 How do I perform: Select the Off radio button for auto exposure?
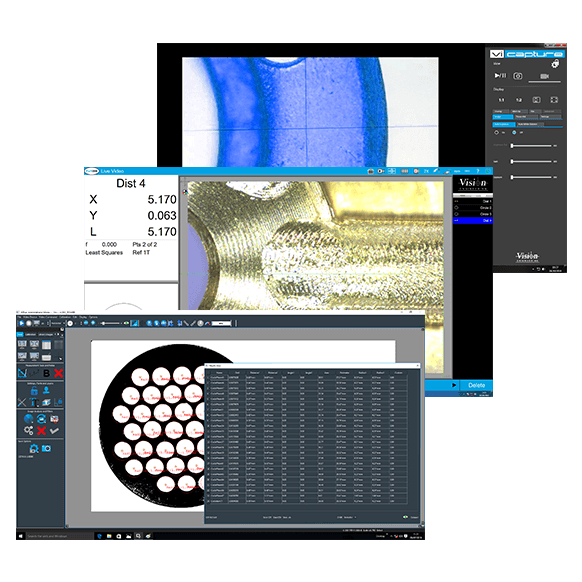click(x=514, y=133)
